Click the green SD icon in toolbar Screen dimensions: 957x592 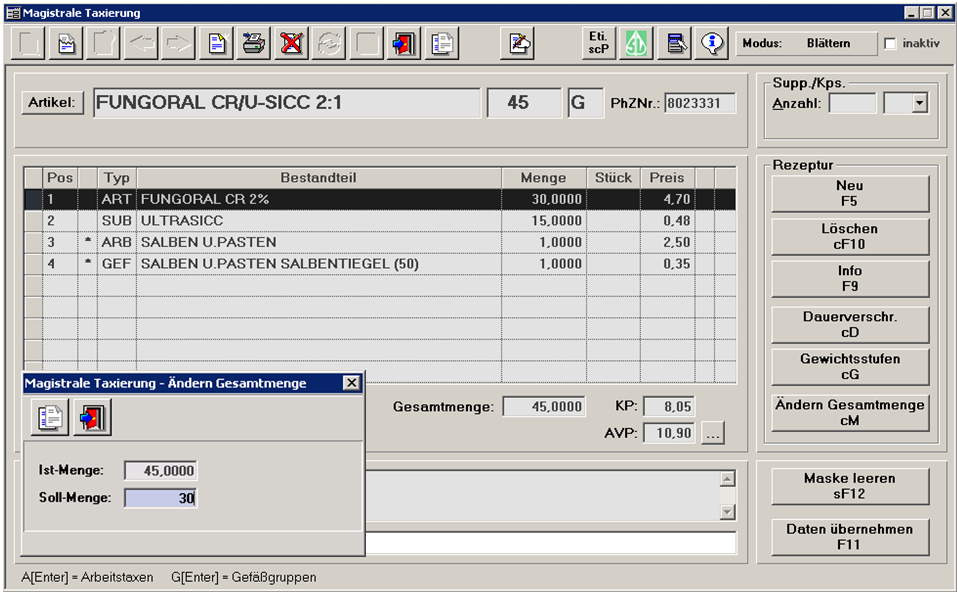(x=636, y=43)
